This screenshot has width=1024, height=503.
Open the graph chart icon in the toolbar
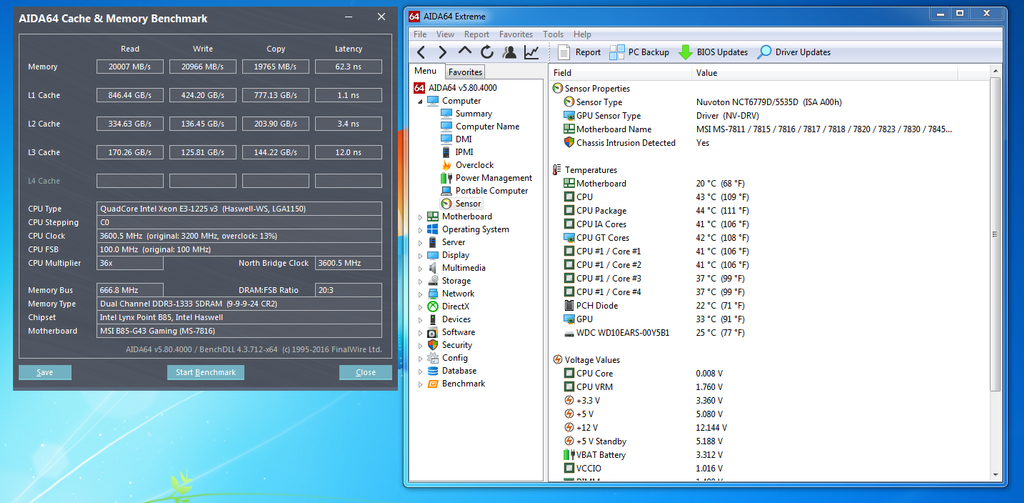coord(531,52)
